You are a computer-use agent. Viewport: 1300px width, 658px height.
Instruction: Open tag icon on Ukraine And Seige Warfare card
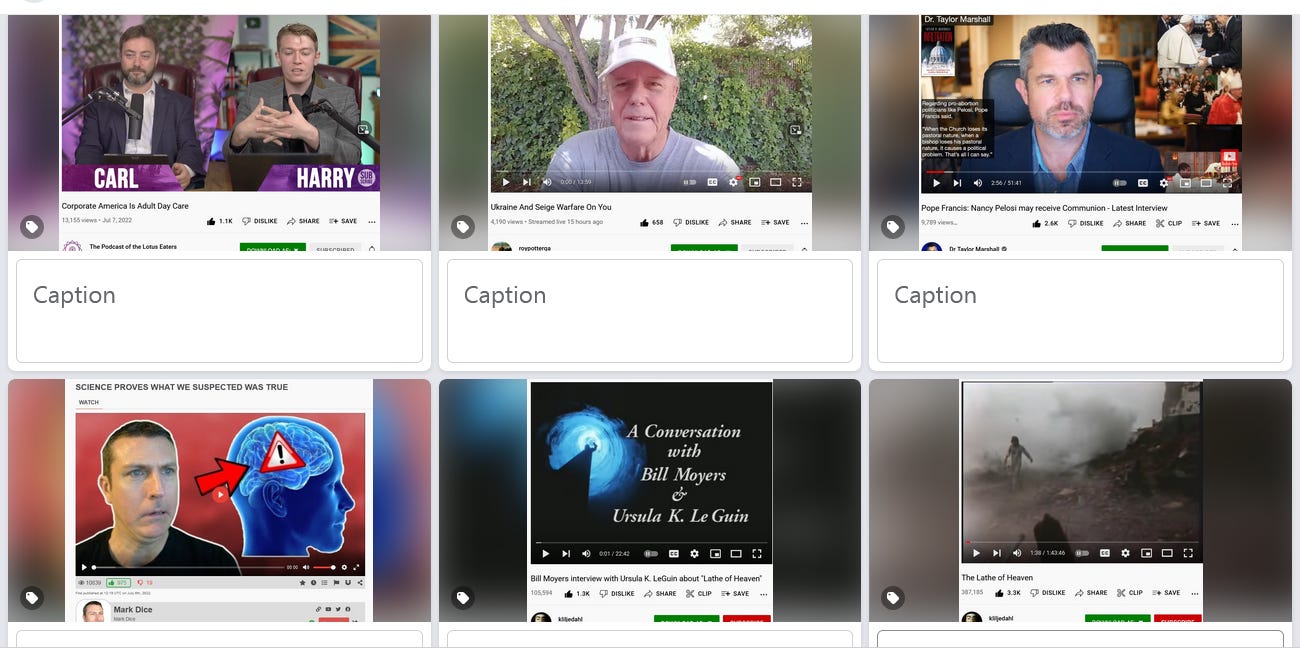click(x=462, y=227)
